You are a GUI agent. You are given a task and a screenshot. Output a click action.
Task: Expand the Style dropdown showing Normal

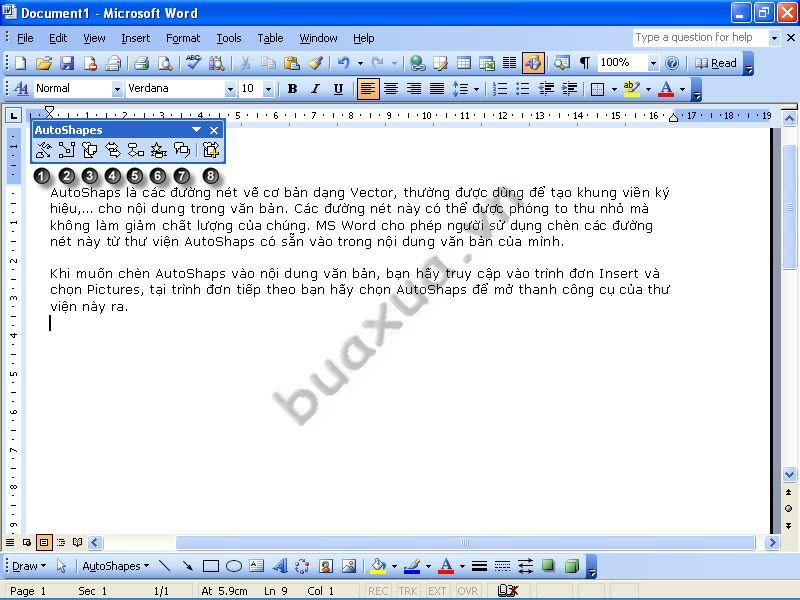[x=117, y=89]
